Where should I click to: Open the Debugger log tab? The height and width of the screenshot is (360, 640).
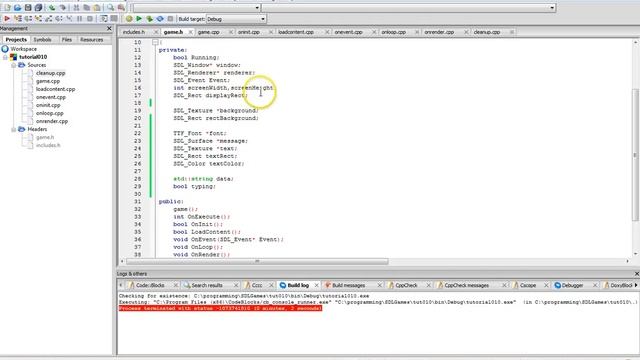pos(572,285)
